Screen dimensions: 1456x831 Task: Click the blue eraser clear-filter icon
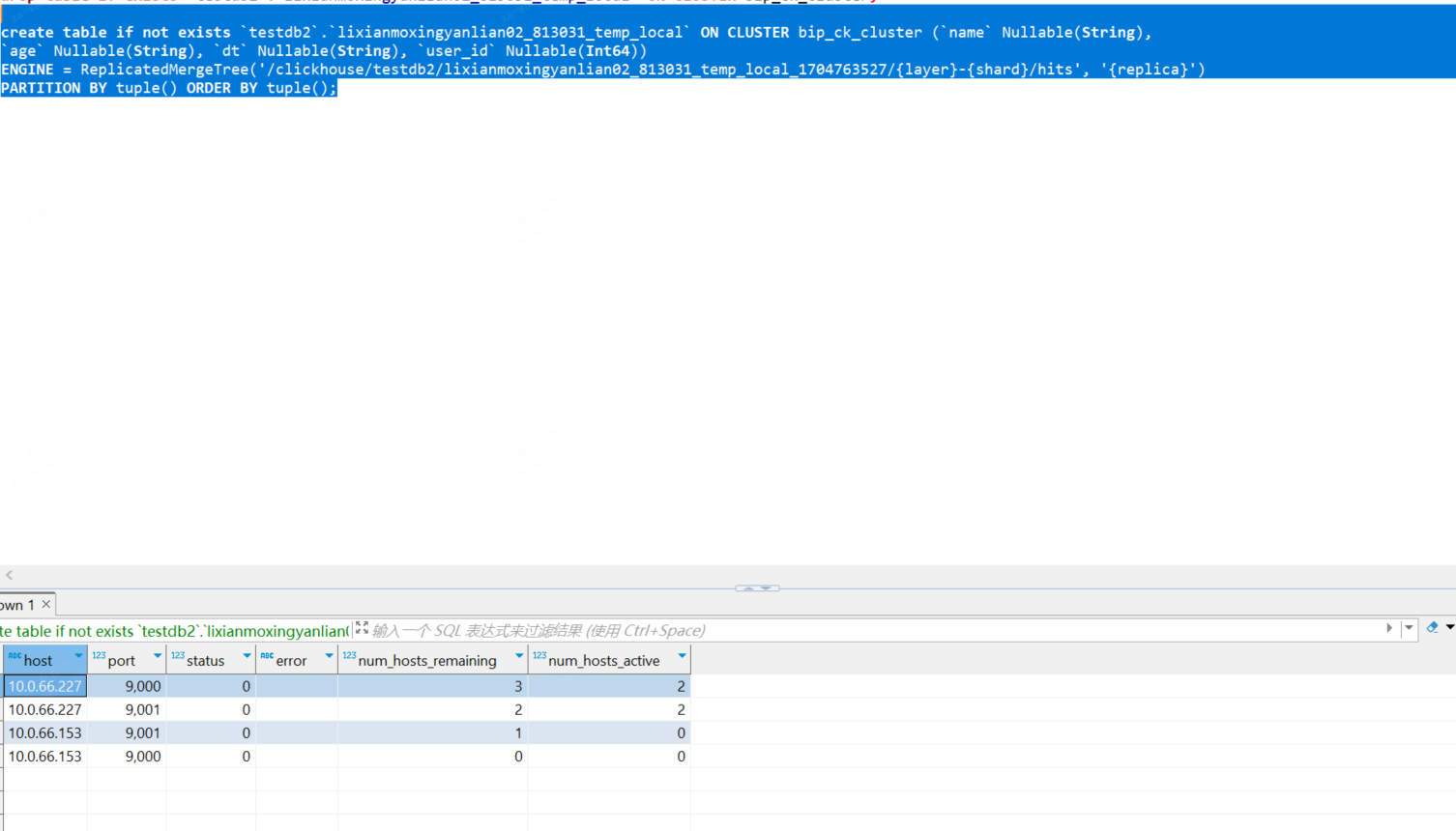(x=1432, y=627)
